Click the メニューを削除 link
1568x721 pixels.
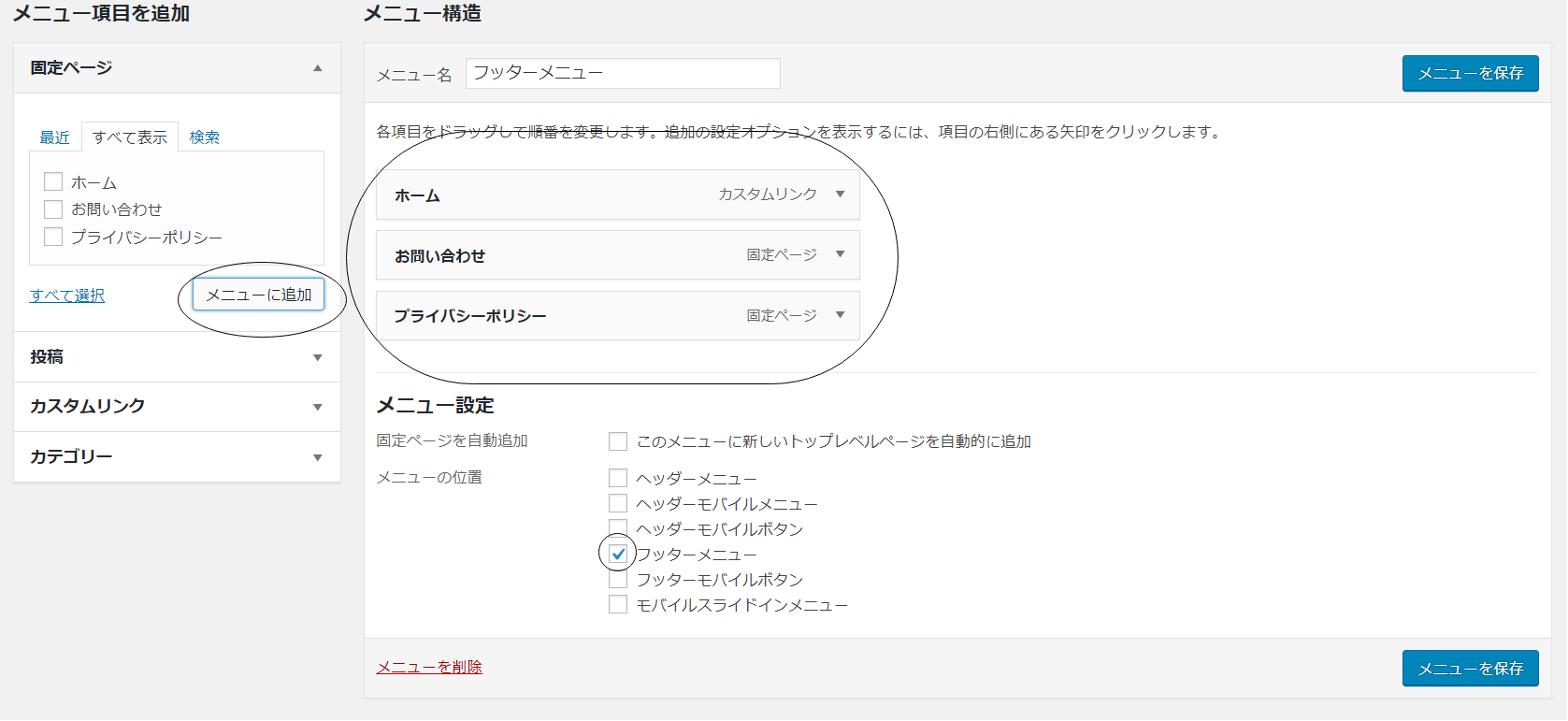pyautogui.click(x=429, y=667)
